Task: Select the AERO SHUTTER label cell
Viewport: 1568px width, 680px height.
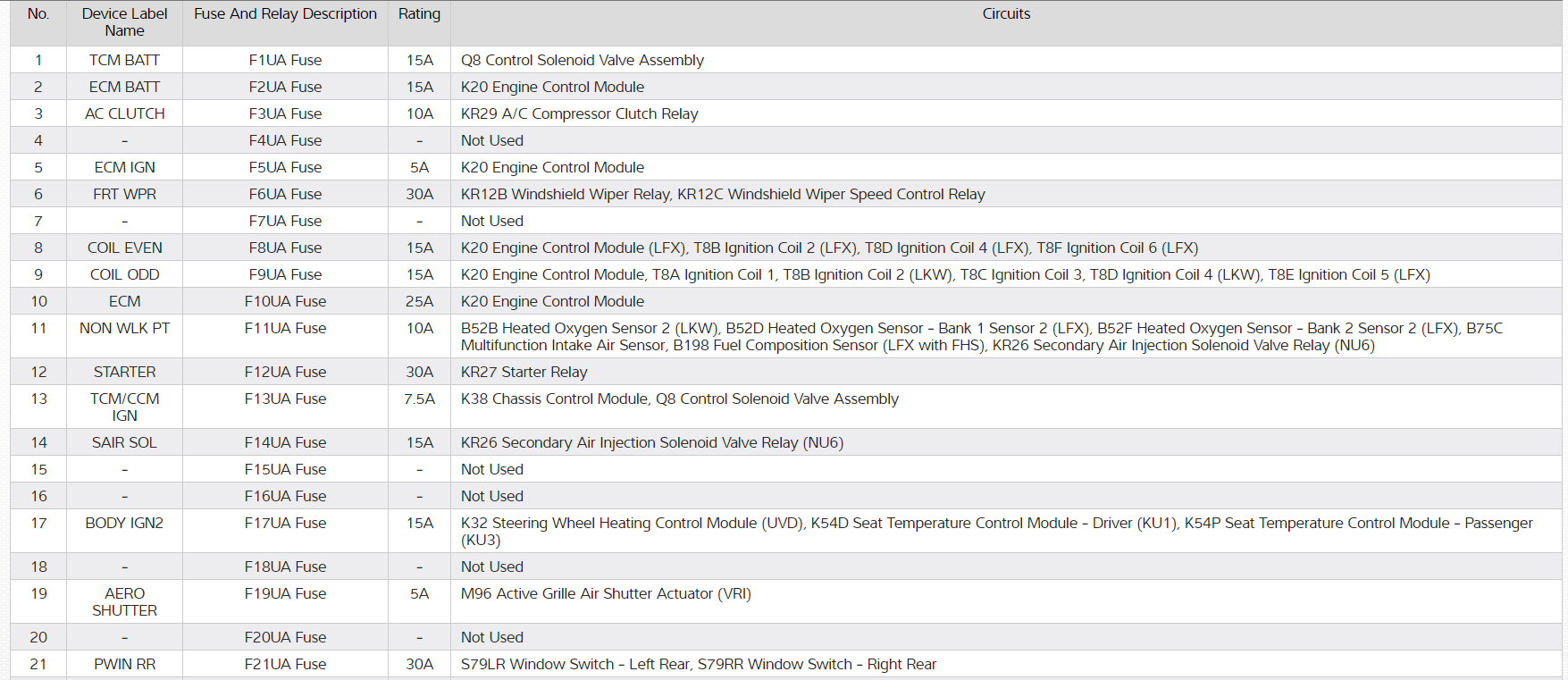Action: tap(124, 602)
